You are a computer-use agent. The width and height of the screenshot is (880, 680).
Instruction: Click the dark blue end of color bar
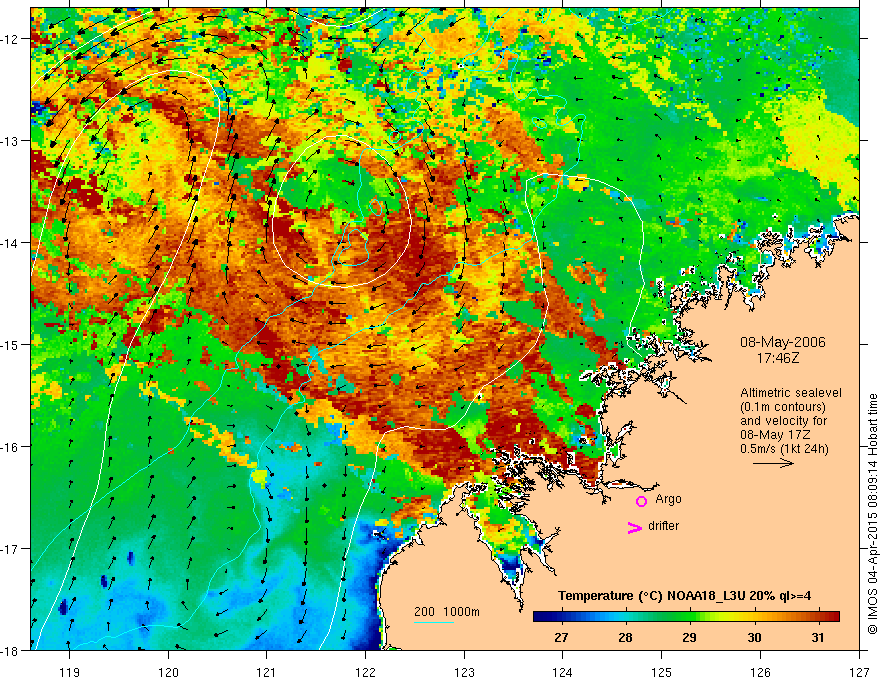click(x=539, y=616)
